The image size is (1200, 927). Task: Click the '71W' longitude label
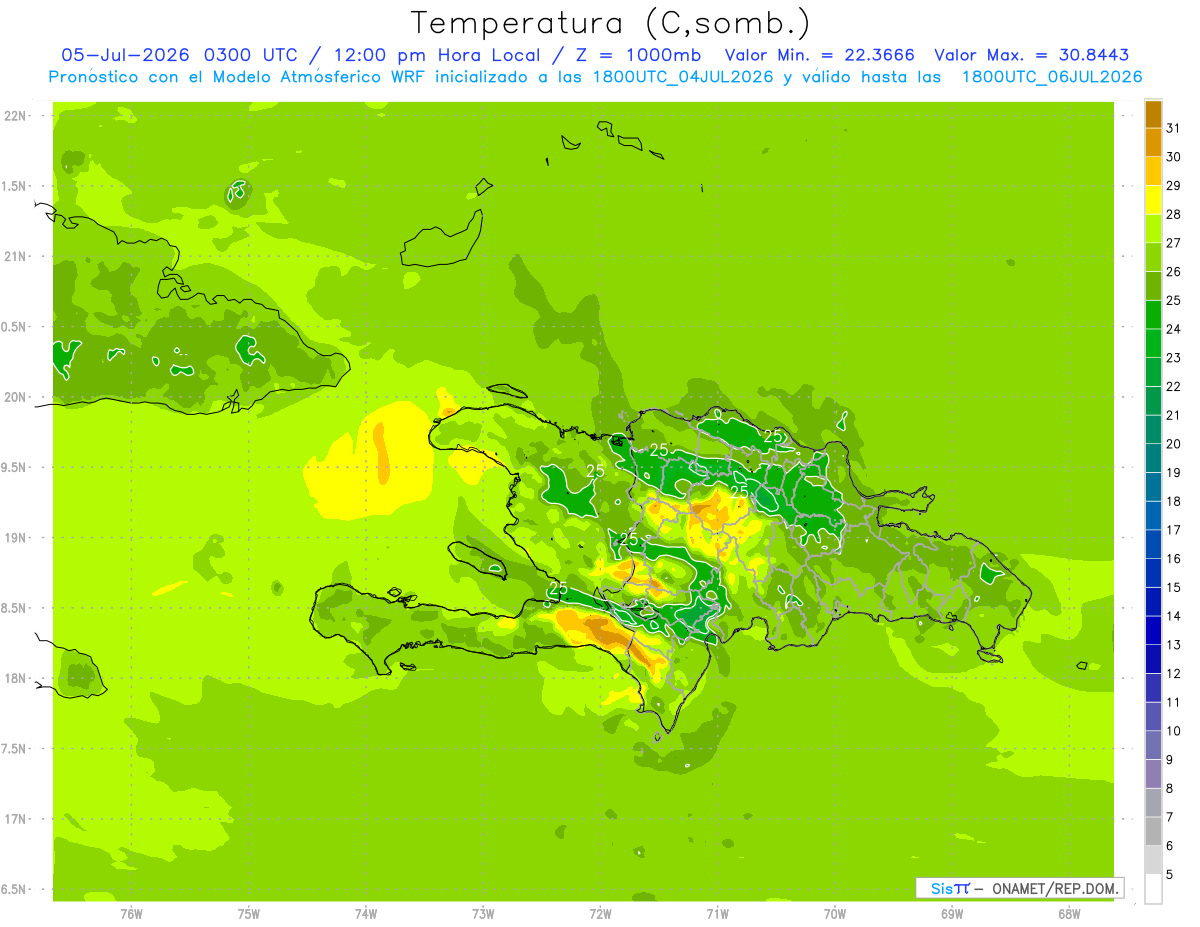pos(717,914)
